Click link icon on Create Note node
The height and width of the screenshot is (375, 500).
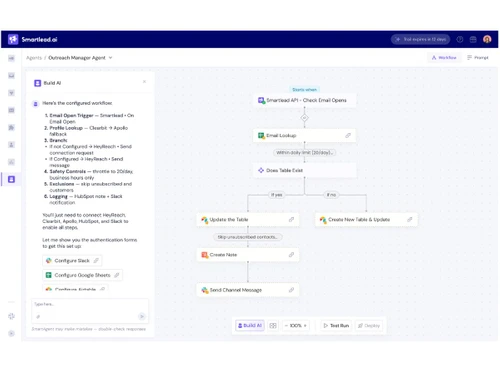pyautogui.click(x=291, y=255)
